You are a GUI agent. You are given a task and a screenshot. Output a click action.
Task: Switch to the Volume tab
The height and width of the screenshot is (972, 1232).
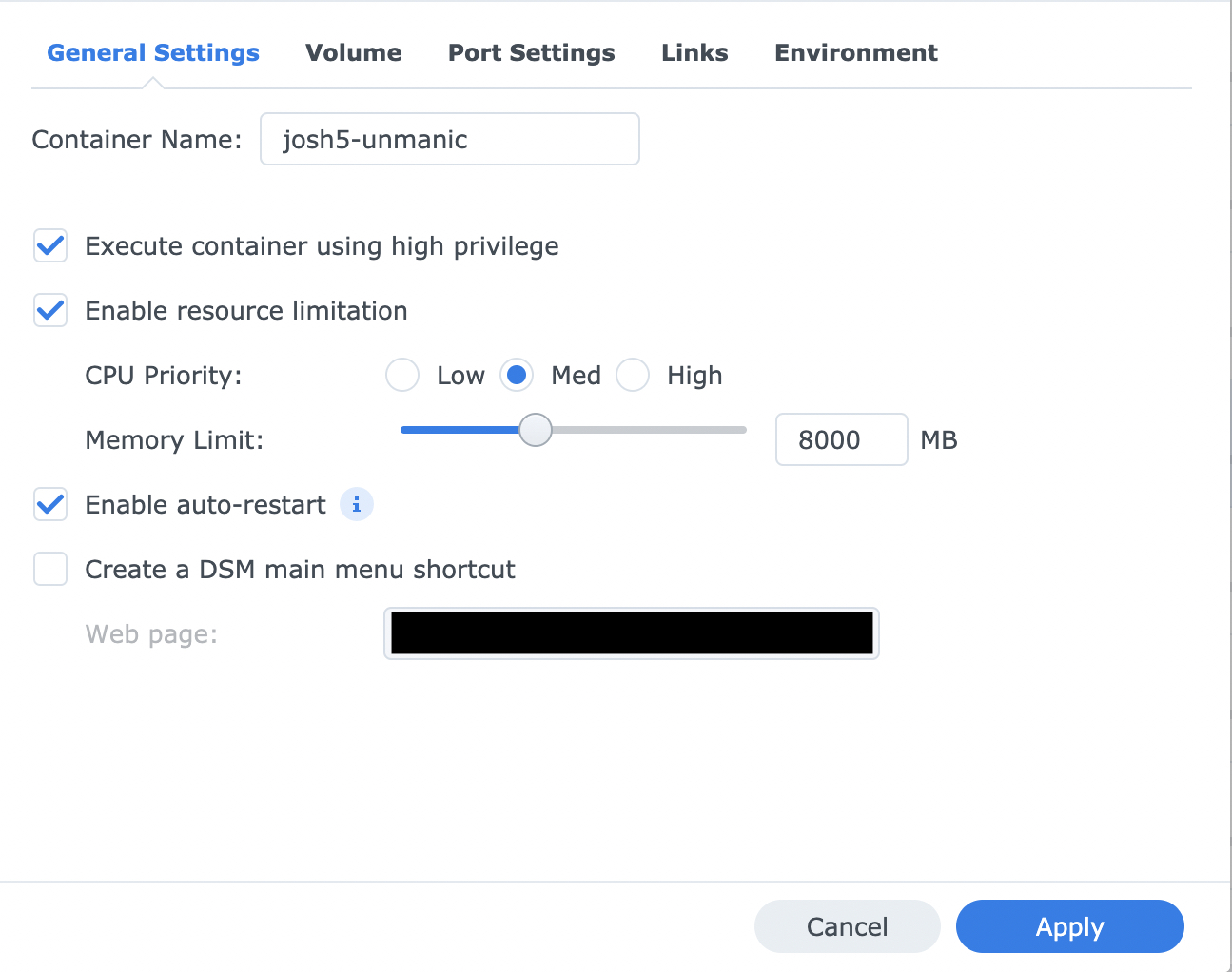point(353,53)
